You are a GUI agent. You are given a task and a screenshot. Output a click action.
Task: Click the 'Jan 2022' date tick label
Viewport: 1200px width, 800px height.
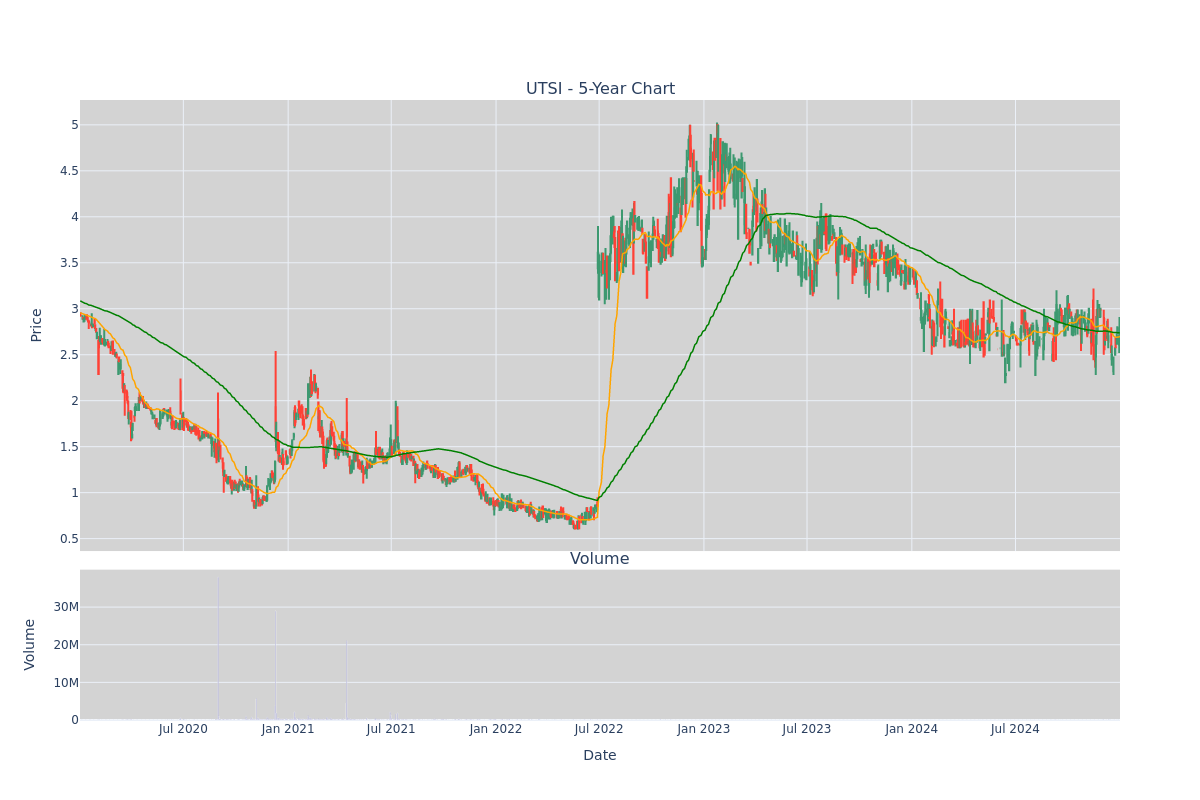click(496, 729)
